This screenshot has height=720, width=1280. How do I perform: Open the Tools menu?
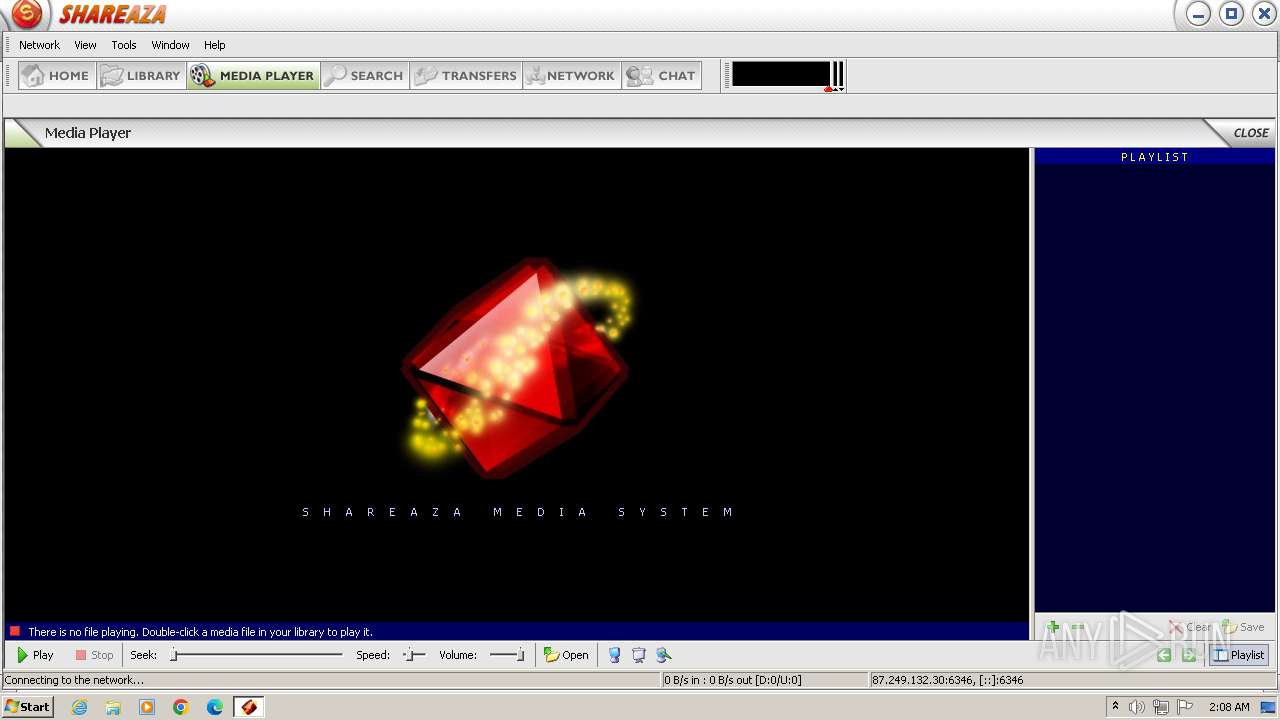[x=124, y=45]
